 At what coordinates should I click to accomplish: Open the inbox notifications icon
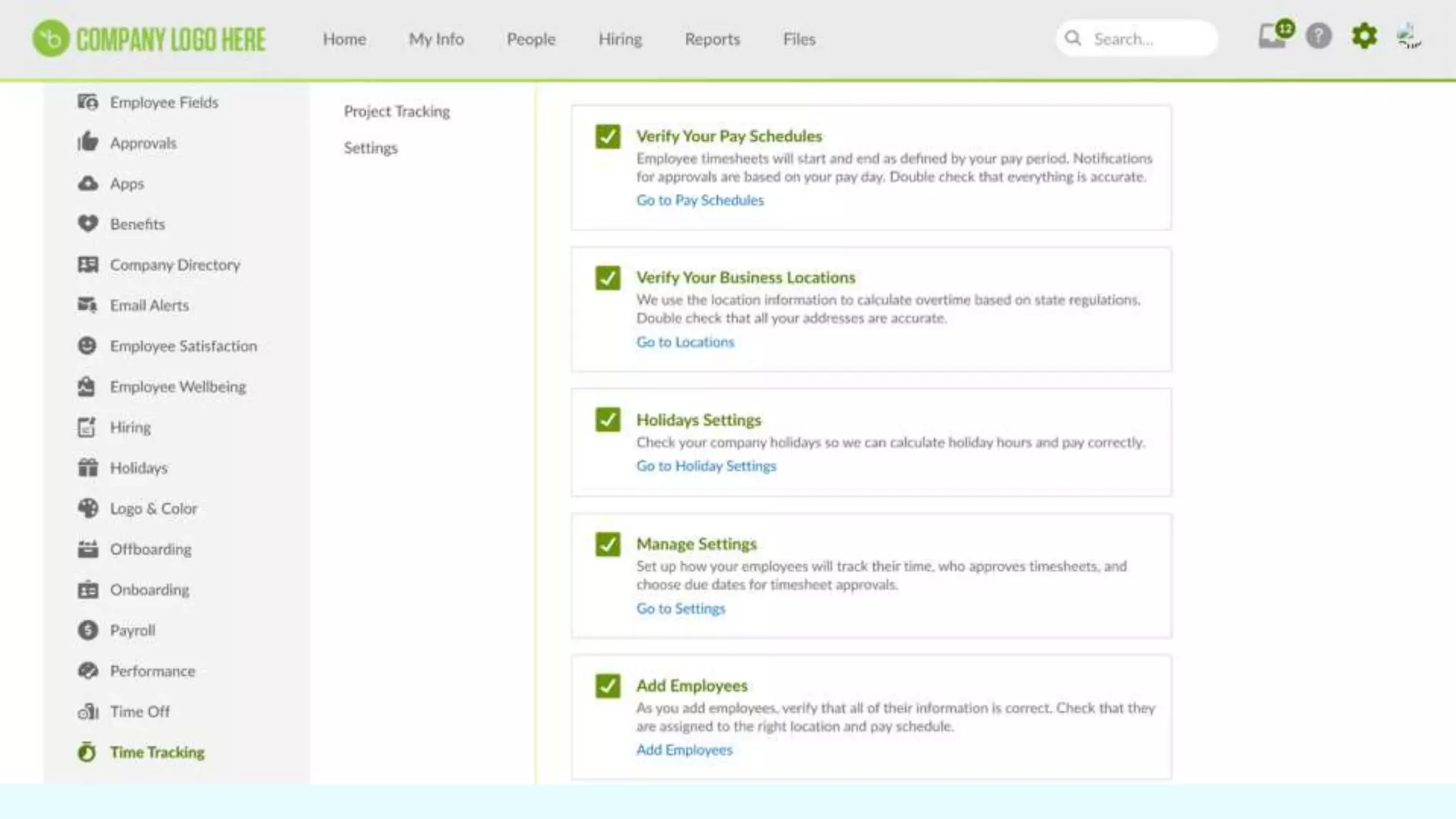[1273, 36]
